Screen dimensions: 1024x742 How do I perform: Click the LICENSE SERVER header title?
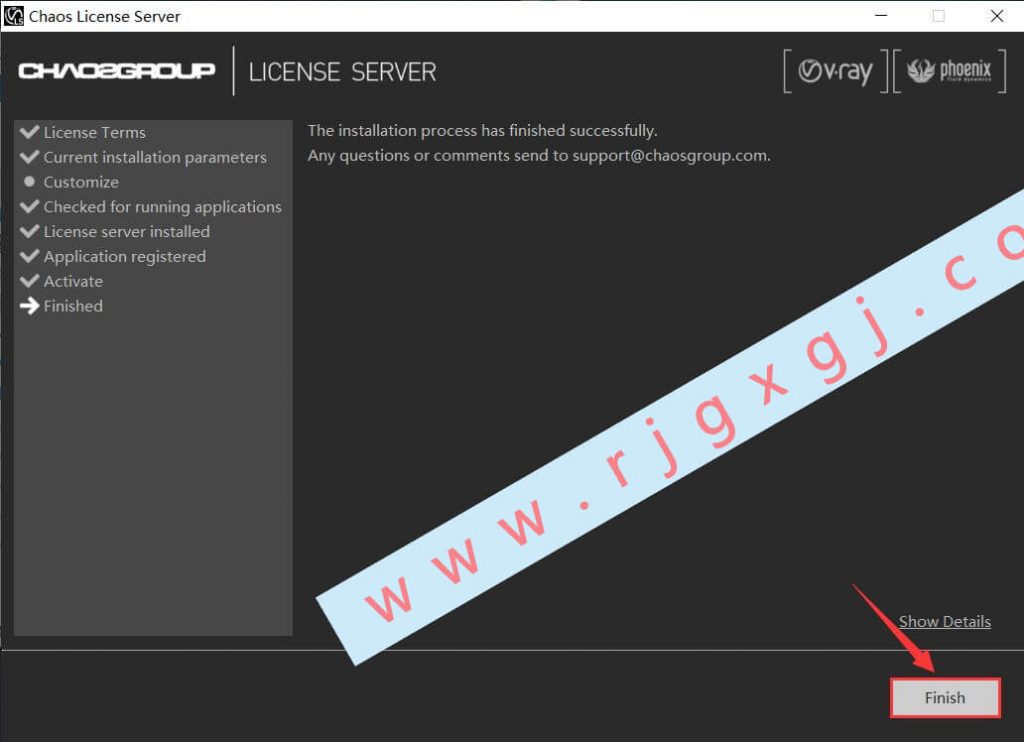click(342, 72)
